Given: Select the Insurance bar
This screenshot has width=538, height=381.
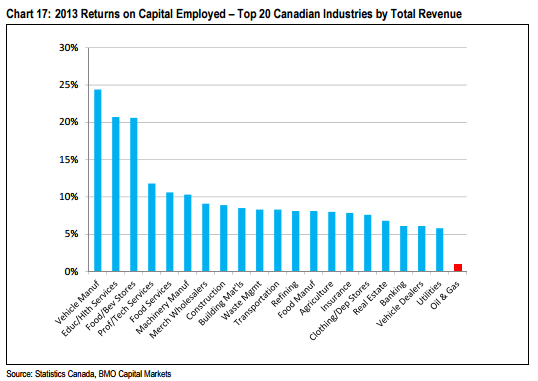Looking at the screenshot, I should [x=350, y=242].
